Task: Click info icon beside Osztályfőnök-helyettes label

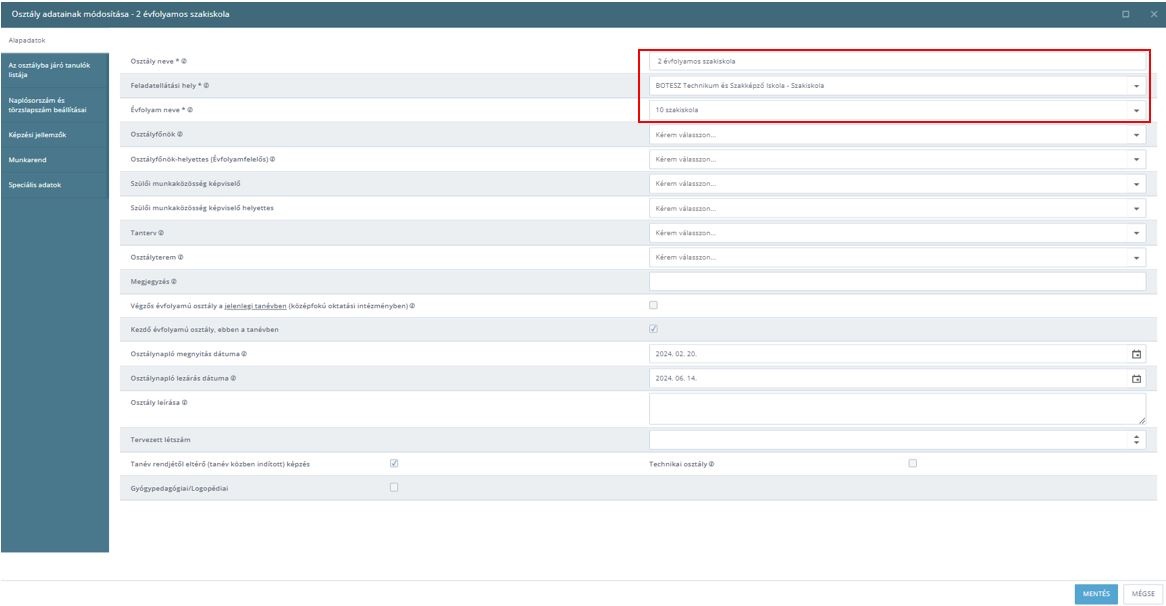Action: click(272, 159)
